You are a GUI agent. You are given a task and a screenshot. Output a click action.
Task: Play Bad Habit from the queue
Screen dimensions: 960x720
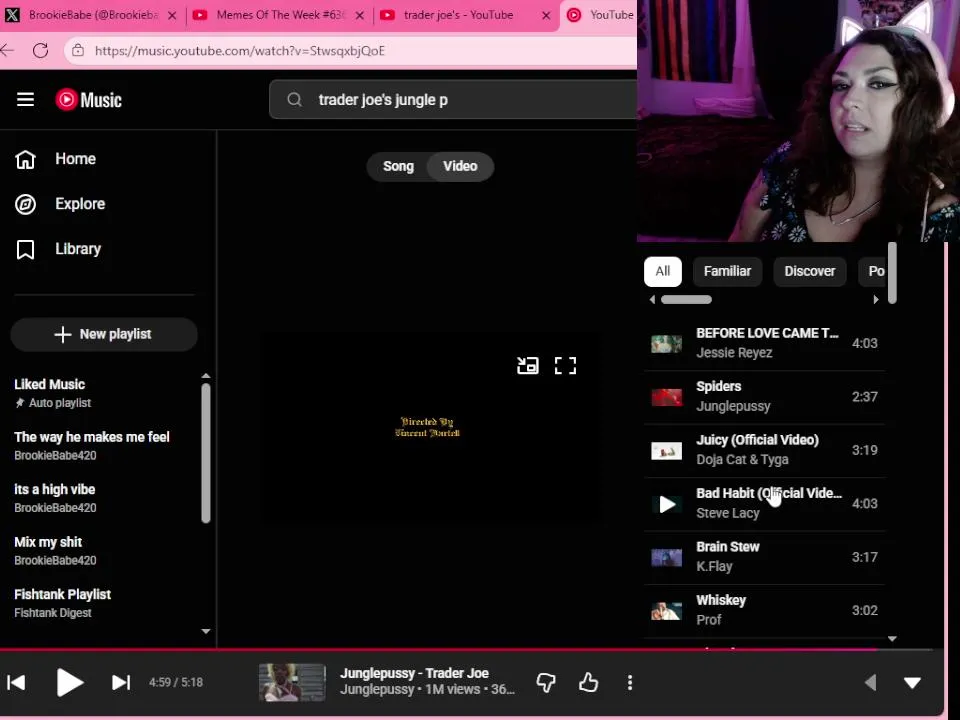tap(667, 504)
